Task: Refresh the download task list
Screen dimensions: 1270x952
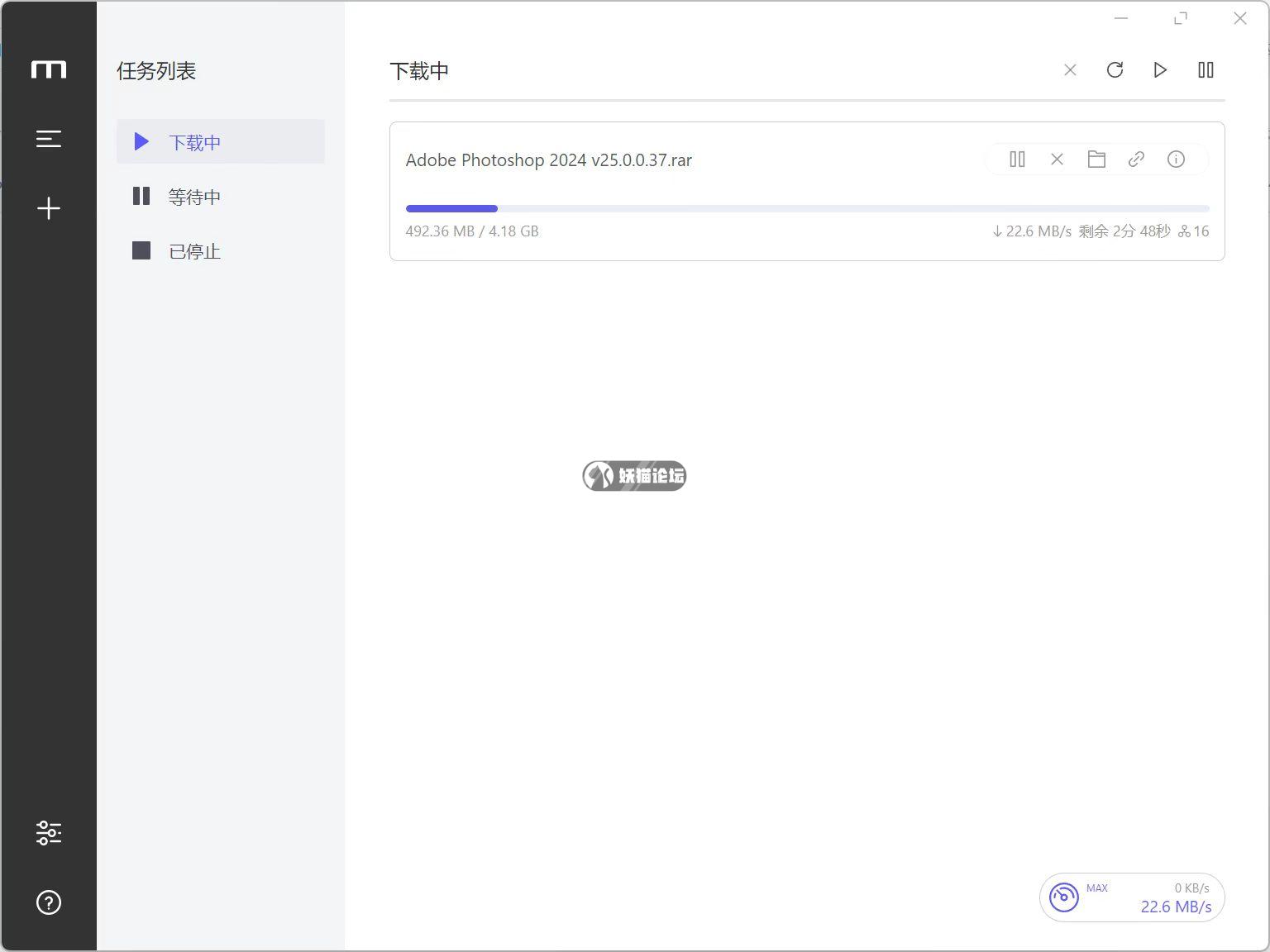Action: pos(1115,70)
